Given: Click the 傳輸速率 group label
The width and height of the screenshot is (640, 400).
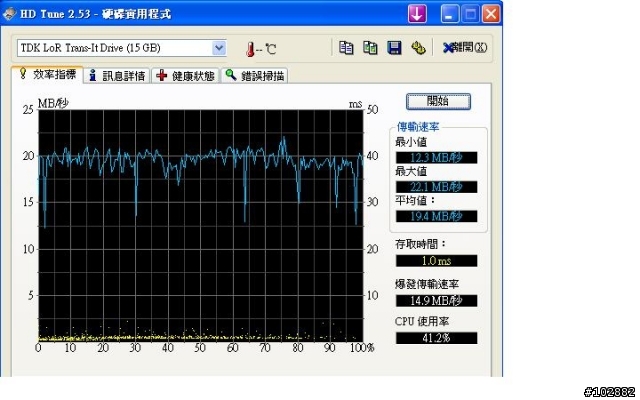Looking at the screenshot, I should [x=418, y=127].
